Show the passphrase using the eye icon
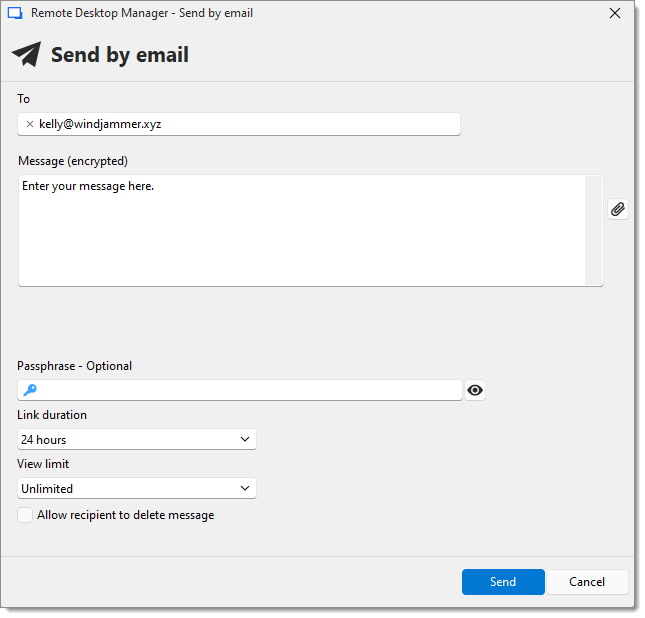 475,390
